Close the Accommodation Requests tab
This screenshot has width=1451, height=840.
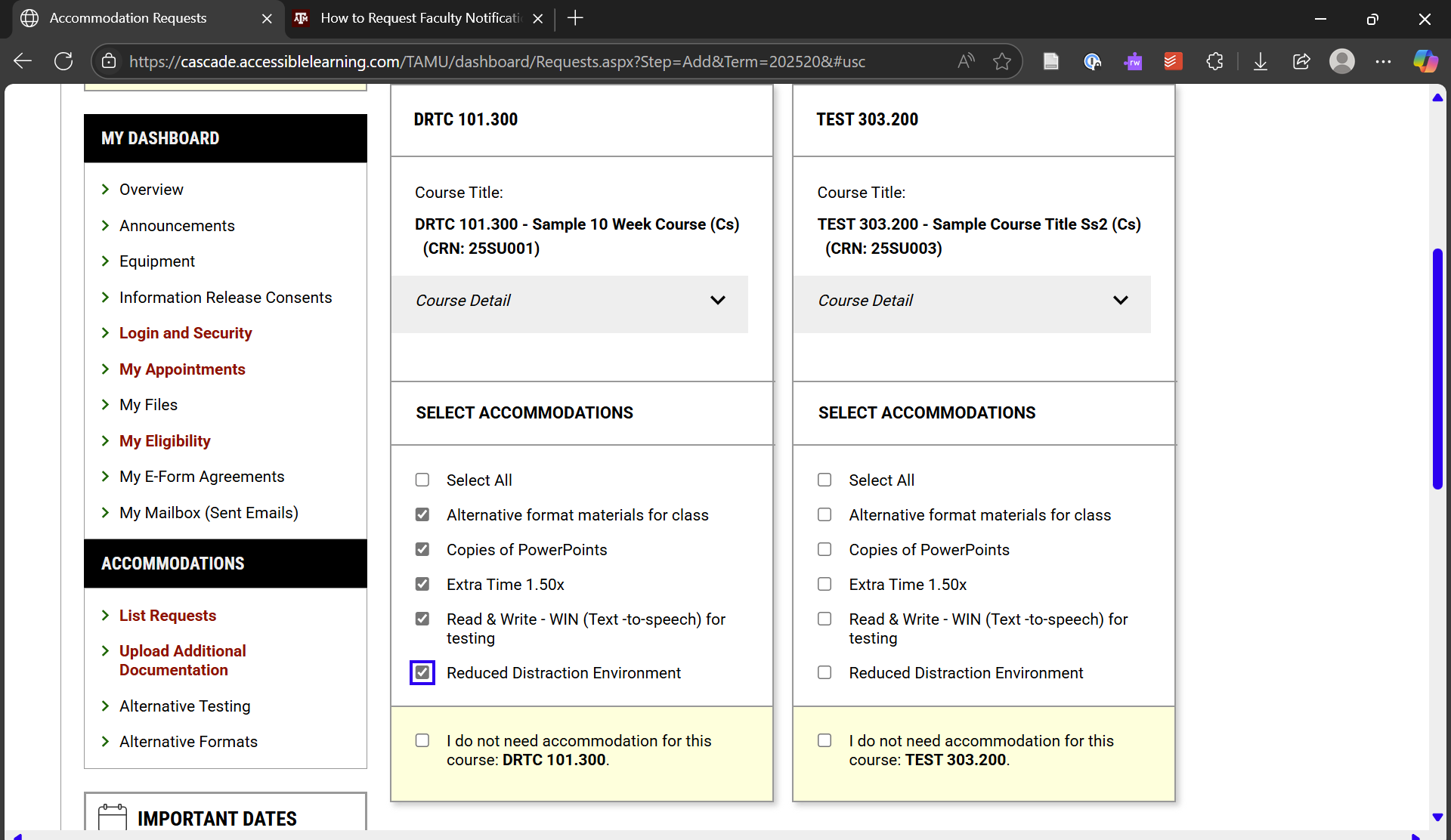267,18
